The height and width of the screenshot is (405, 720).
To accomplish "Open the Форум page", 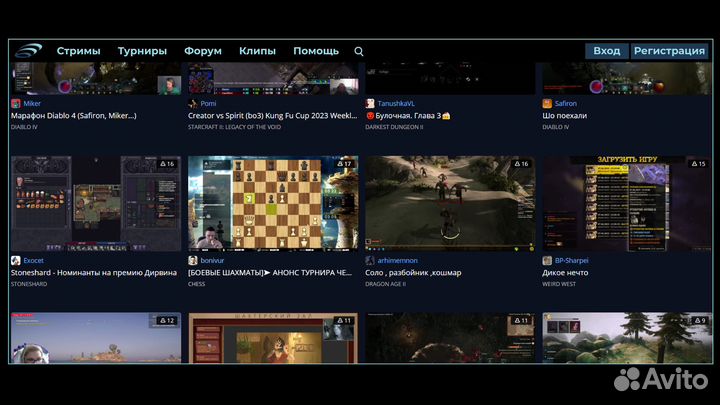I will click(203, 51).
